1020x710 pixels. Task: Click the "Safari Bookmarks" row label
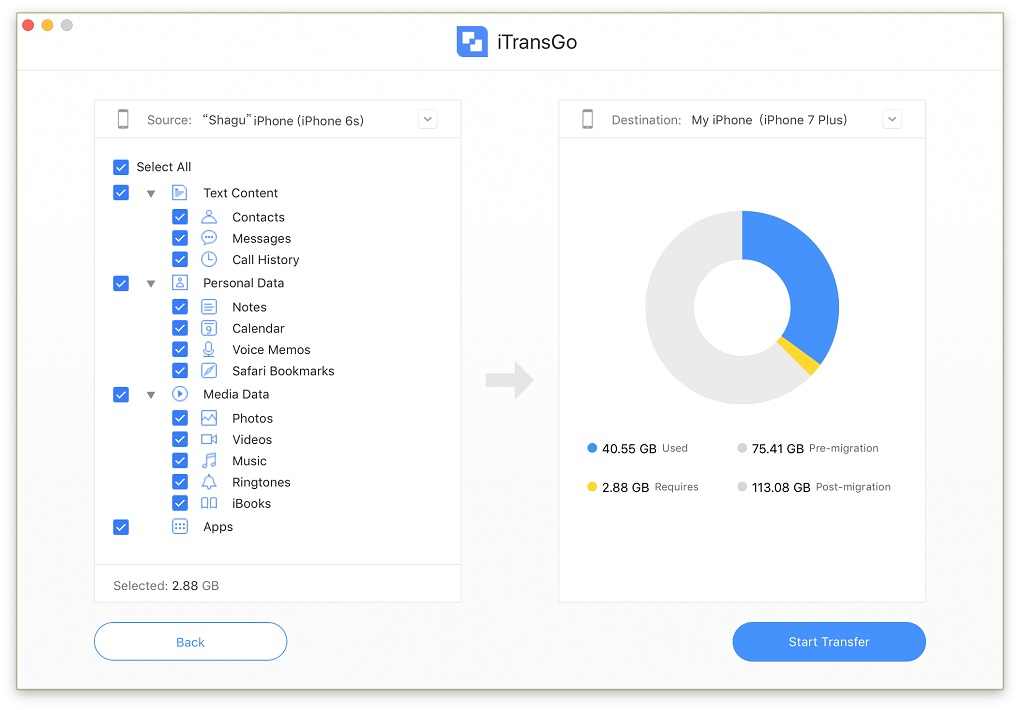tap(283, 371)
